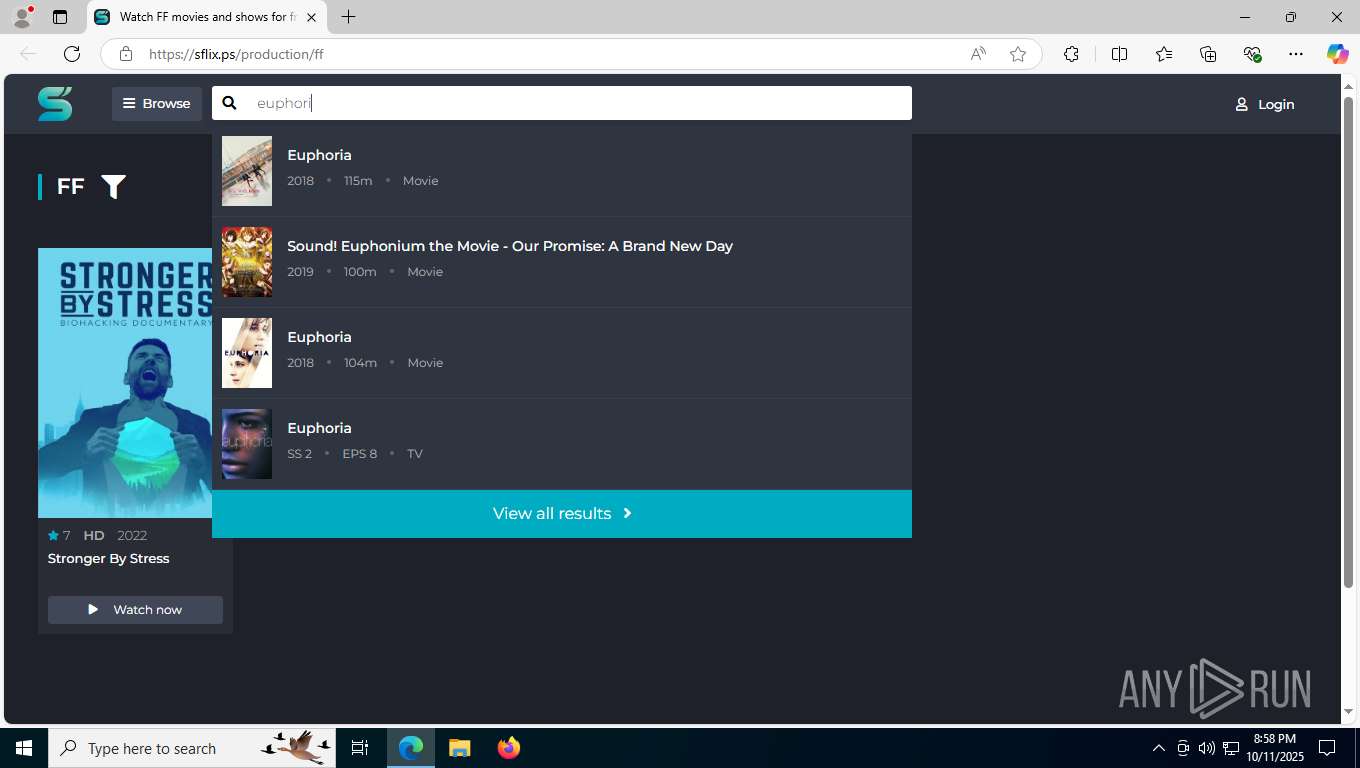Screen dimensions: 1360x768
Task: Click scrollbar down arrow
Action: click(1348, 712)
